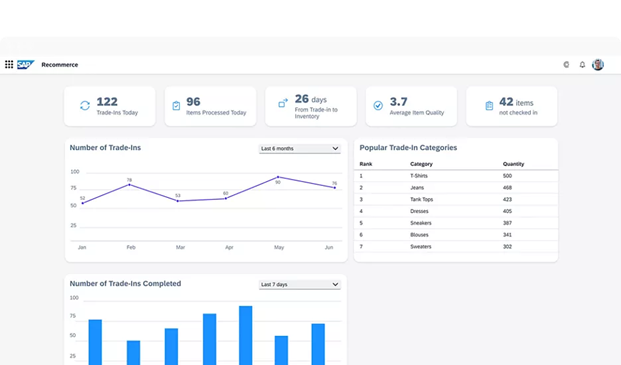Select the Sneakers row
This screenshot has width=621, height=365.
(x=456, y=223)
